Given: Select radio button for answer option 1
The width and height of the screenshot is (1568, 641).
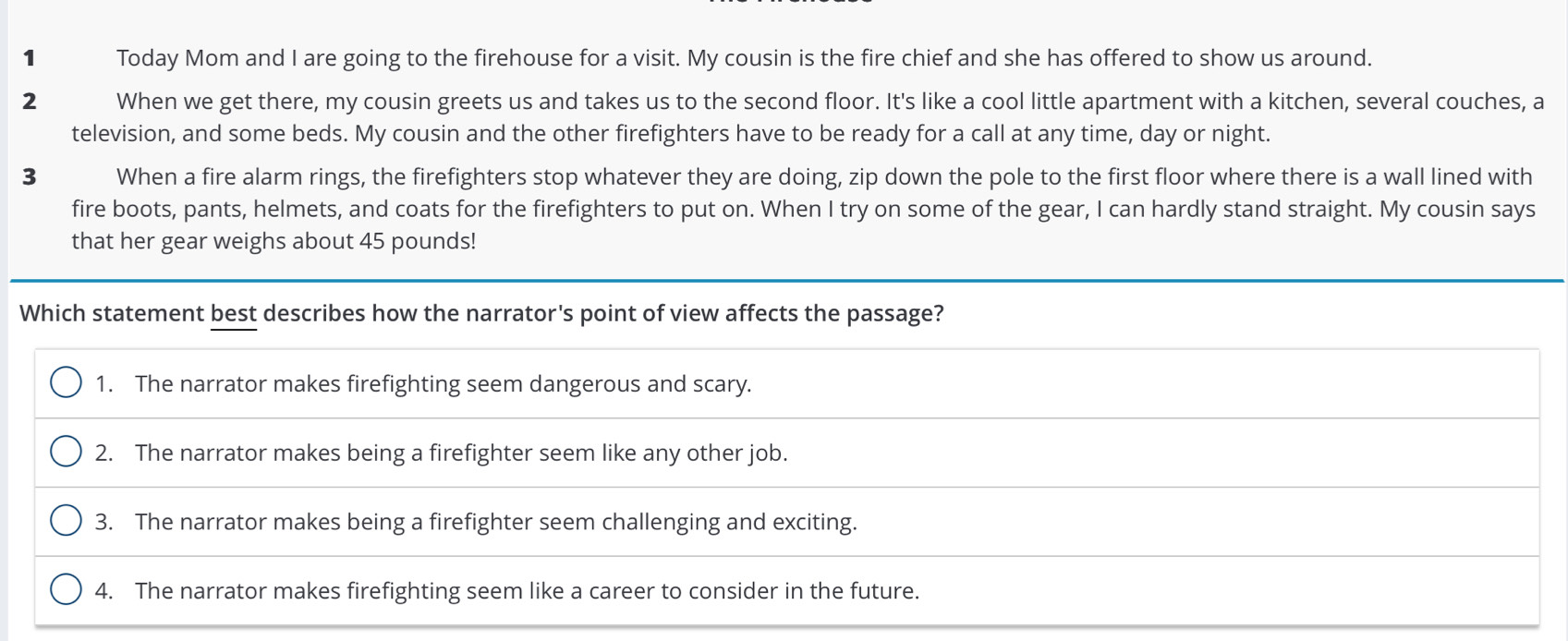Looking at the screenshot, I should click(66, 382).
